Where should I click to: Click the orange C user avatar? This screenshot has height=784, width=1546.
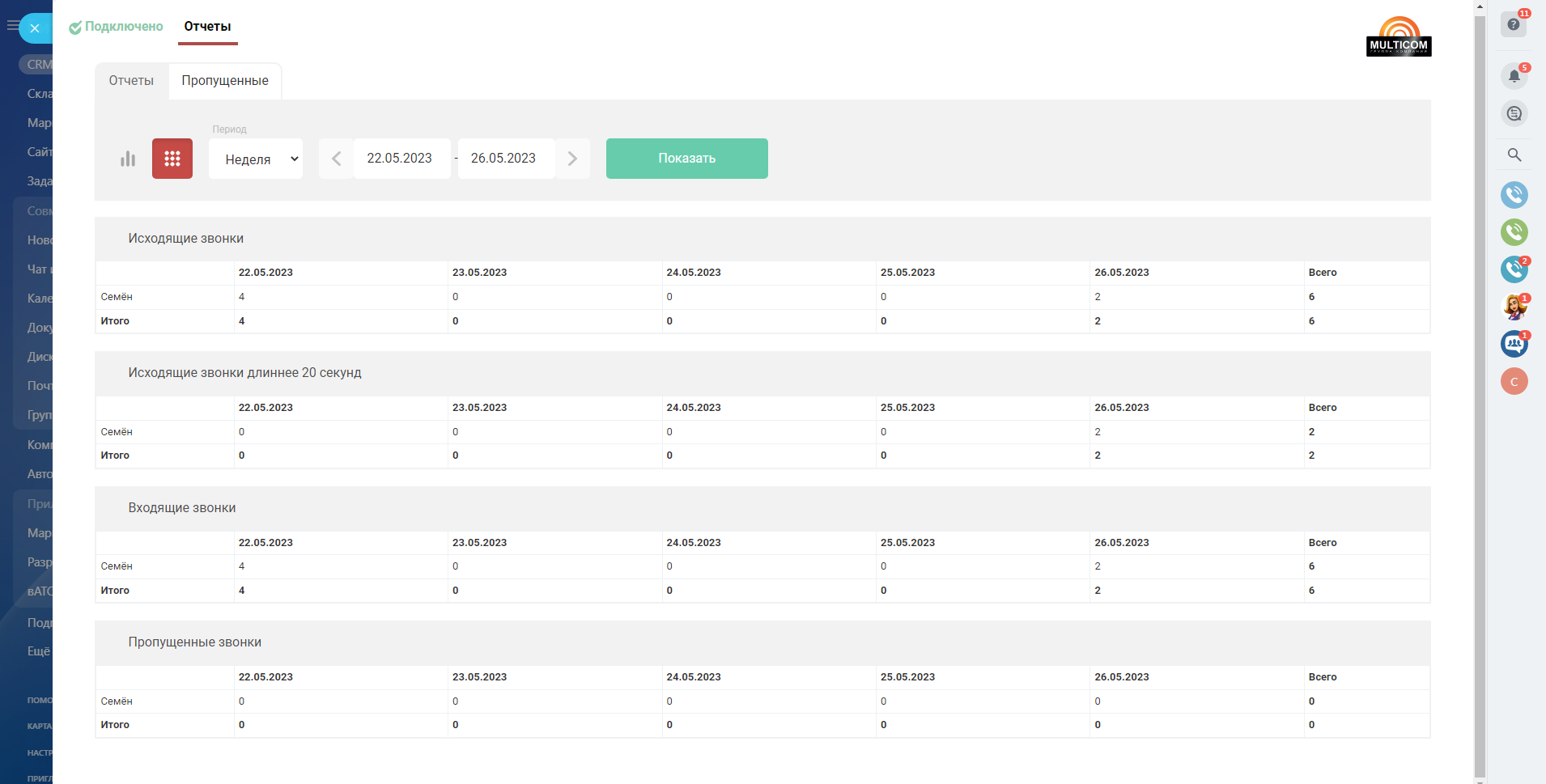tap(1514, 381)
